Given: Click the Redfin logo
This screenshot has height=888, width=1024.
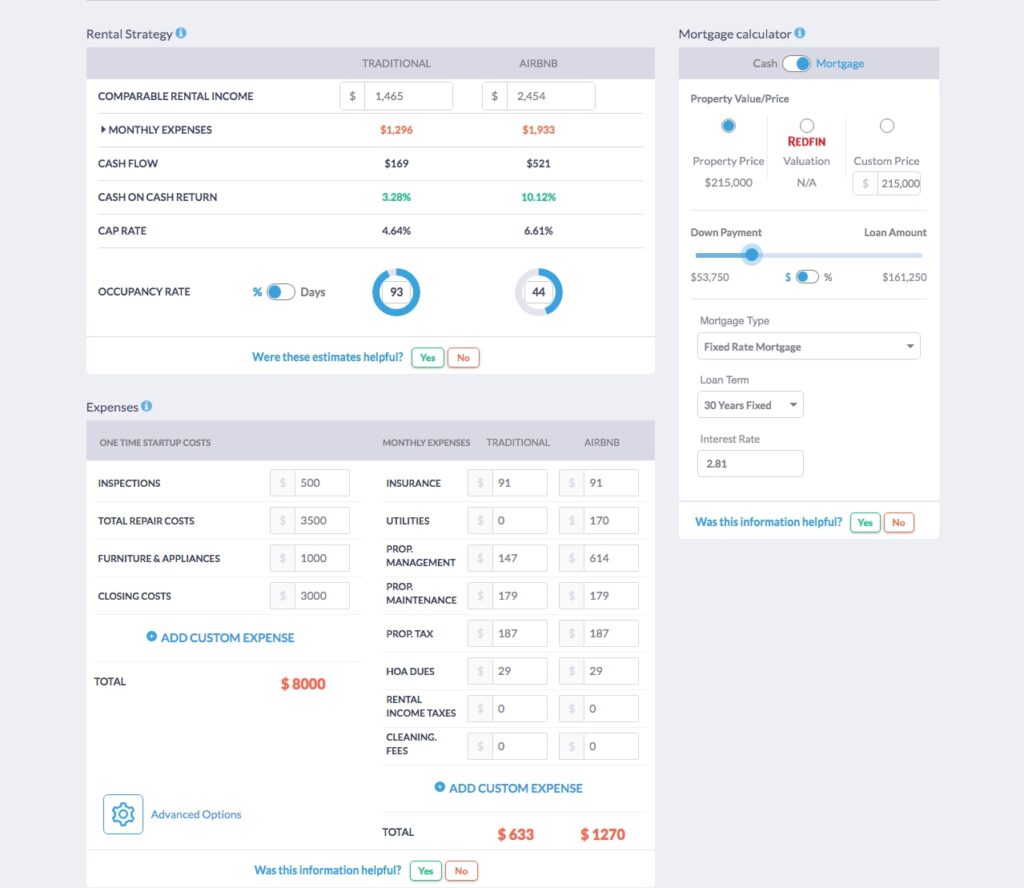Looking at the screenshot, I should (x=807, y=141).
